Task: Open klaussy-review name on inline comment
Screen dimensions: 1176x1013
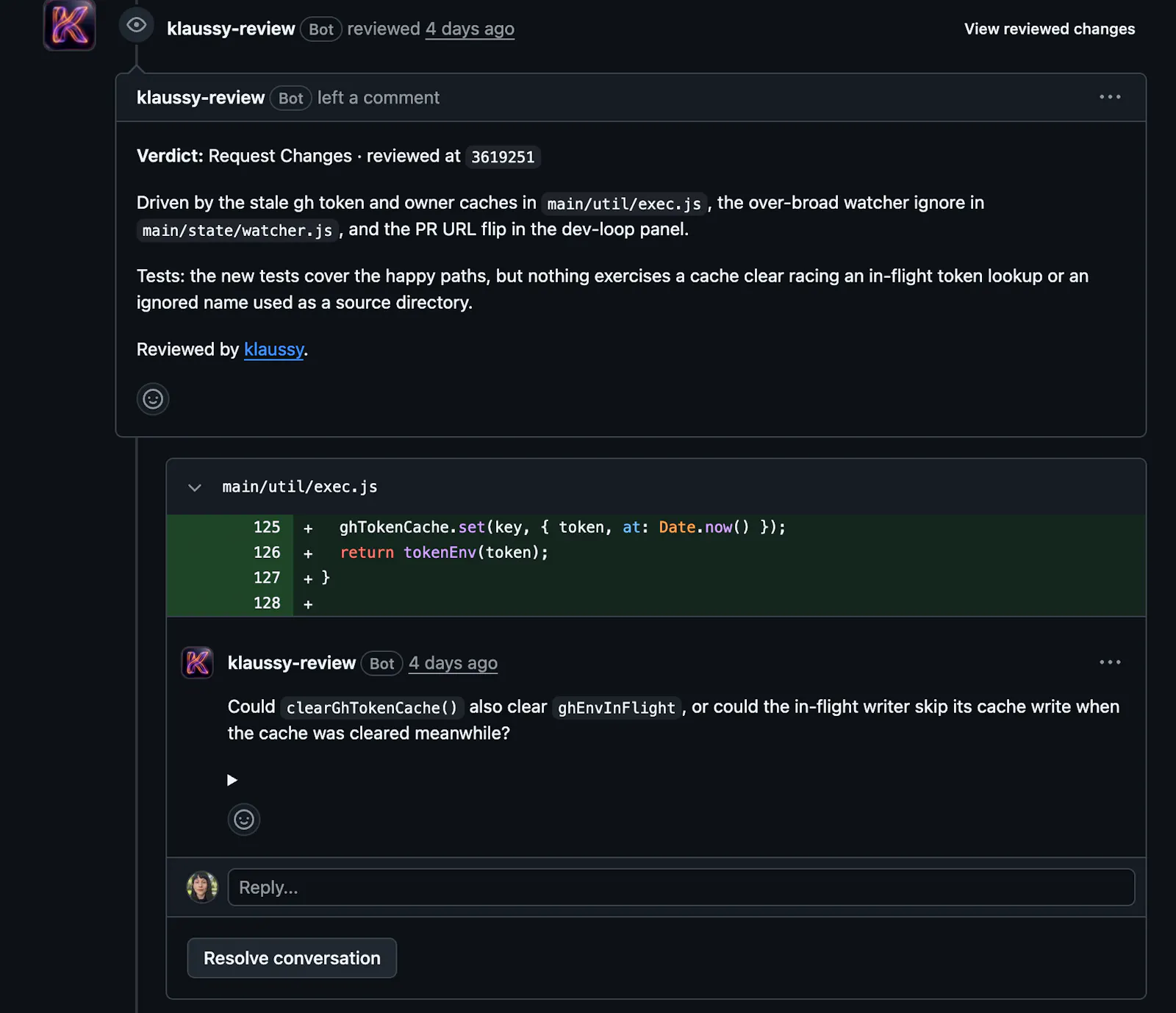Action: [x=292, y=663]
